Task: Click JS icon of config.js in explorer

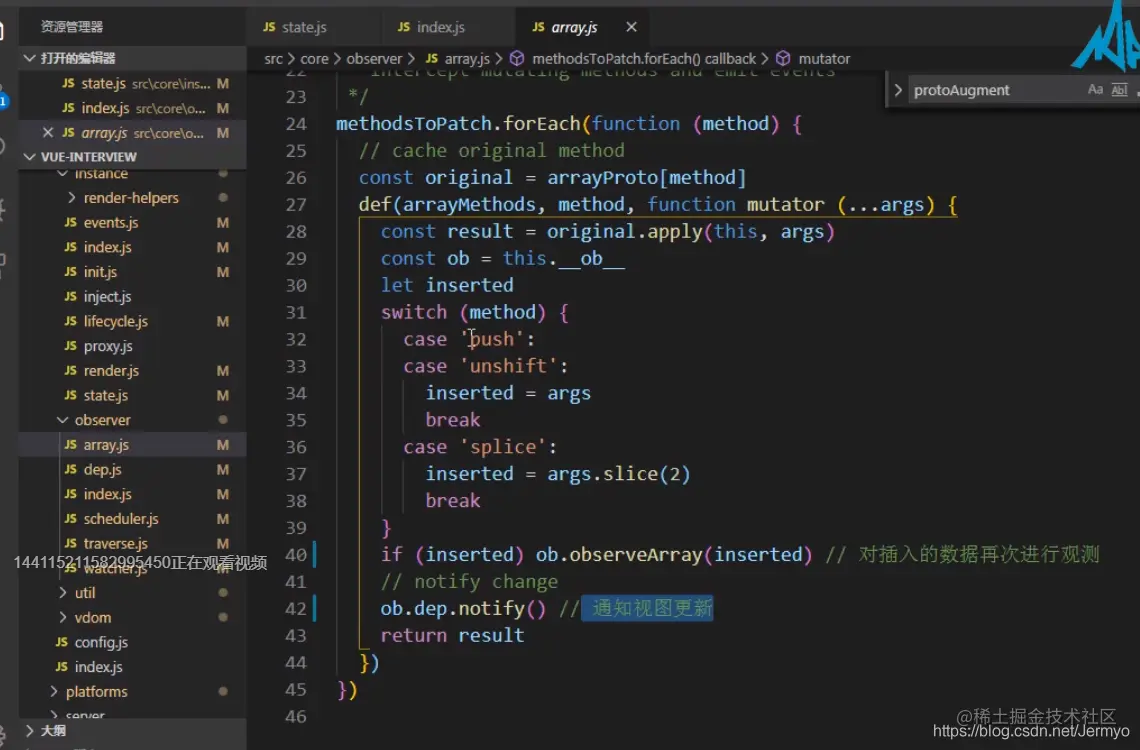Action: [x=62, y=642]
